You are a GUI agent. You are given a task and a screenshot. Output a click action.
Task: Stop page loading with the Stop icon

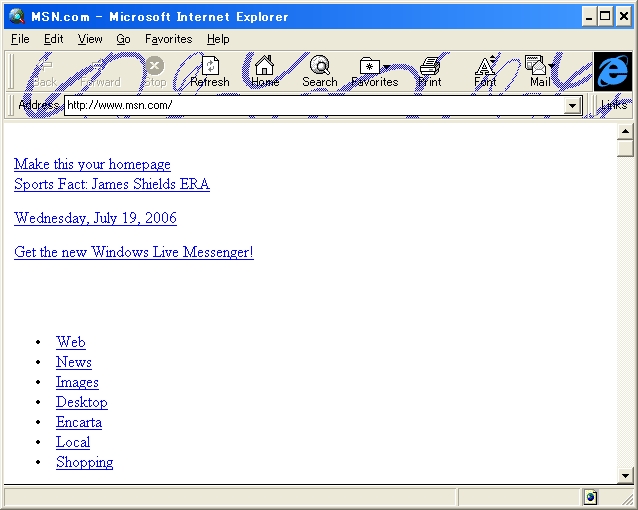(155, 72)
